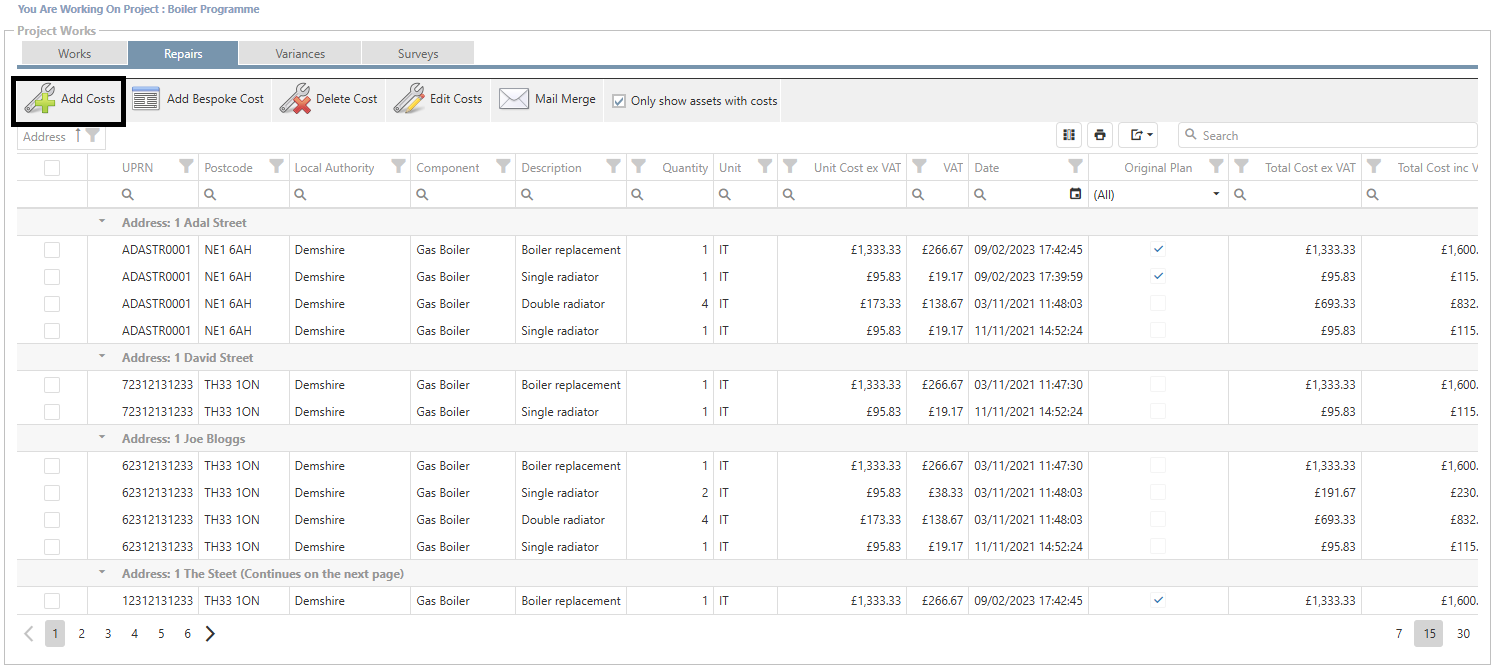This screenshot has height=666, width=1493.
Task: Toggle Only show assets with costs
Action: tap(619, 101)
